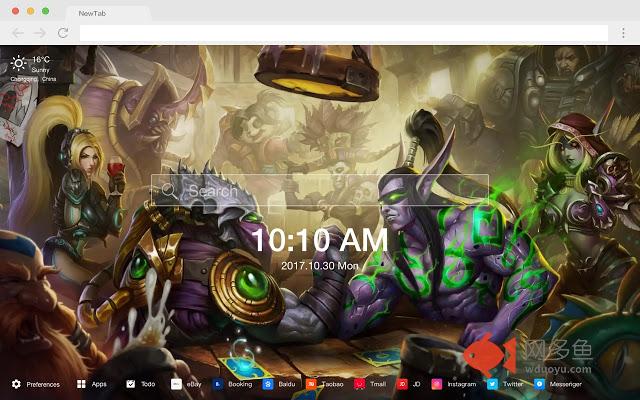Viewport: 640px width, 400px height.
Task: Click the yellow macOS minimize button
Action: 31,11
